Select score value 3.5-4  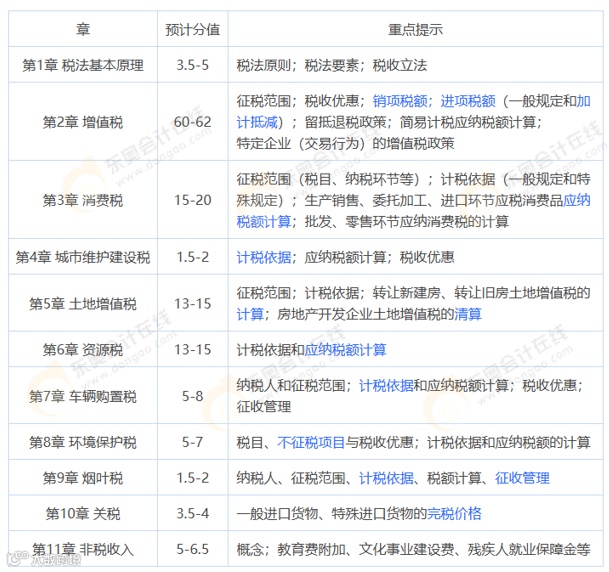click(x=193, y=514)
